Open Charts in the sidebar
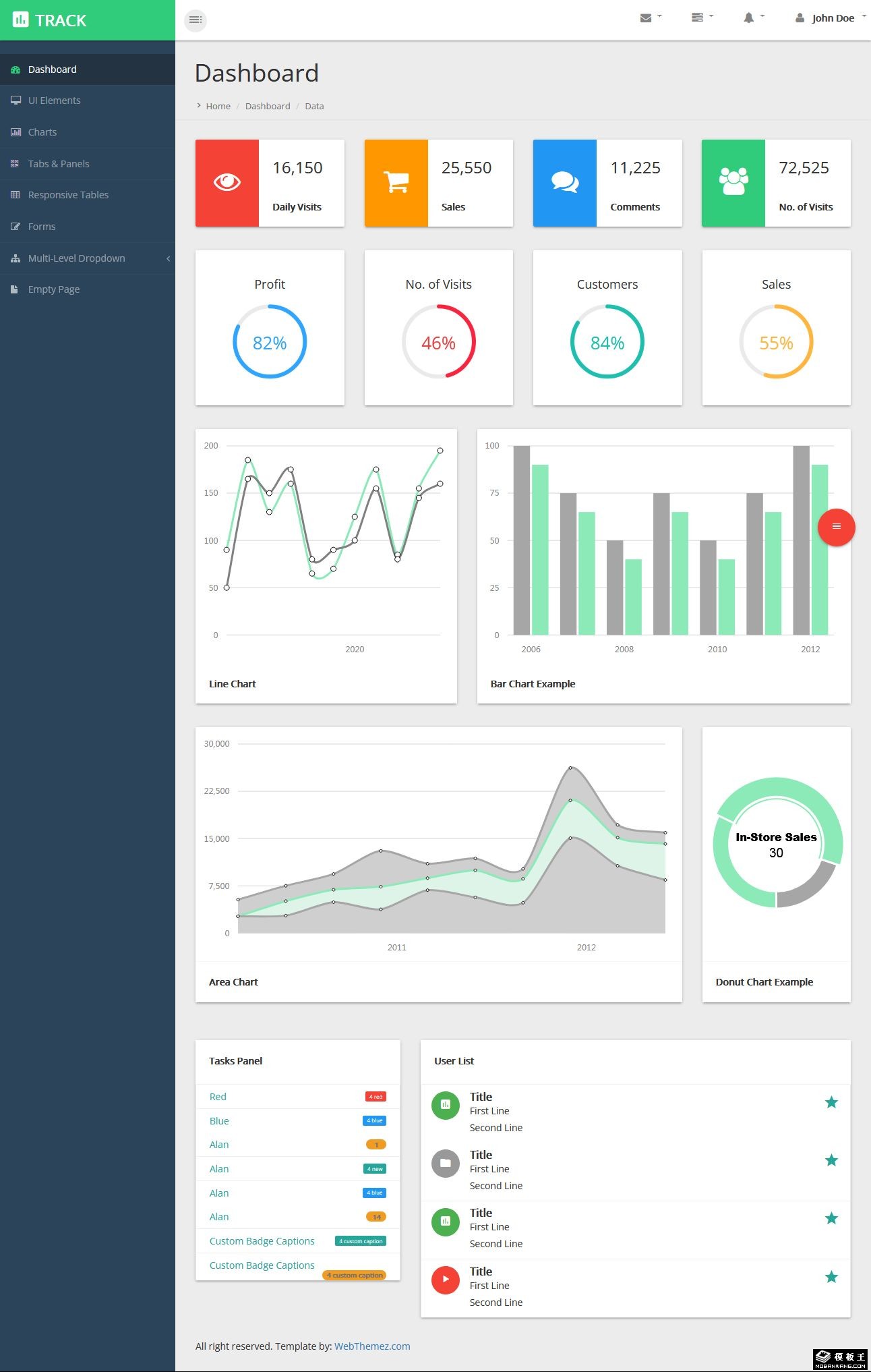The height and width of the screenshot is (1372, 871). tap(42, 132)
